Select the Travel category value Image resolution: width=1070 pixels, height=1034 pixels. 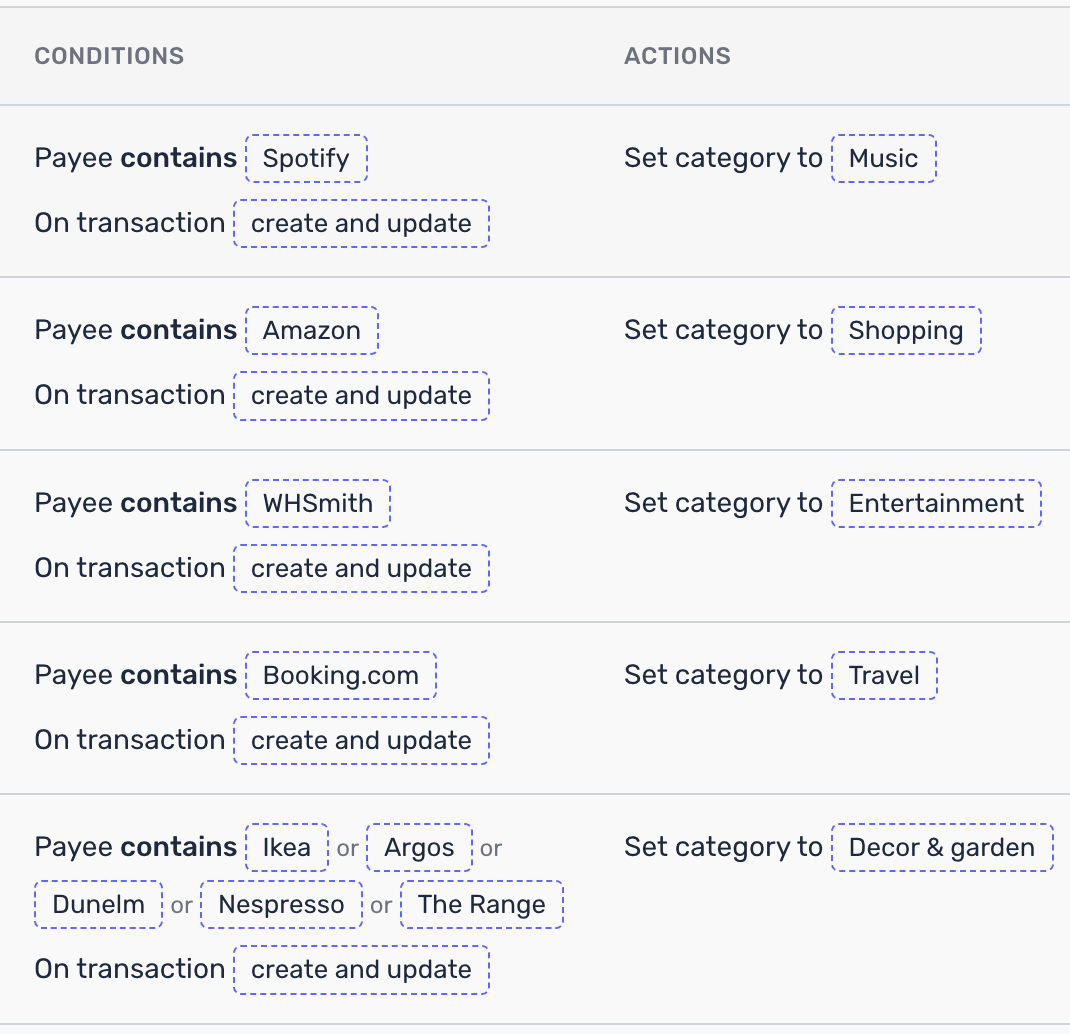pyautogui.click(x=884, y=675)
